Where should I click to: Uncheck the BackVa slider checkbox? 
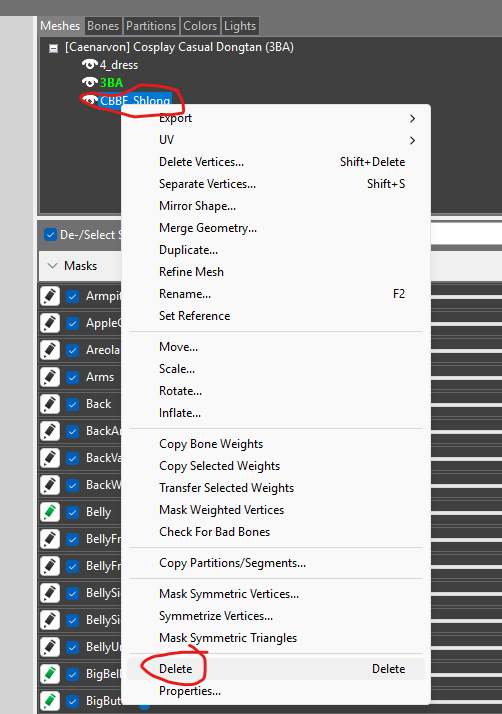coord(72,458)
